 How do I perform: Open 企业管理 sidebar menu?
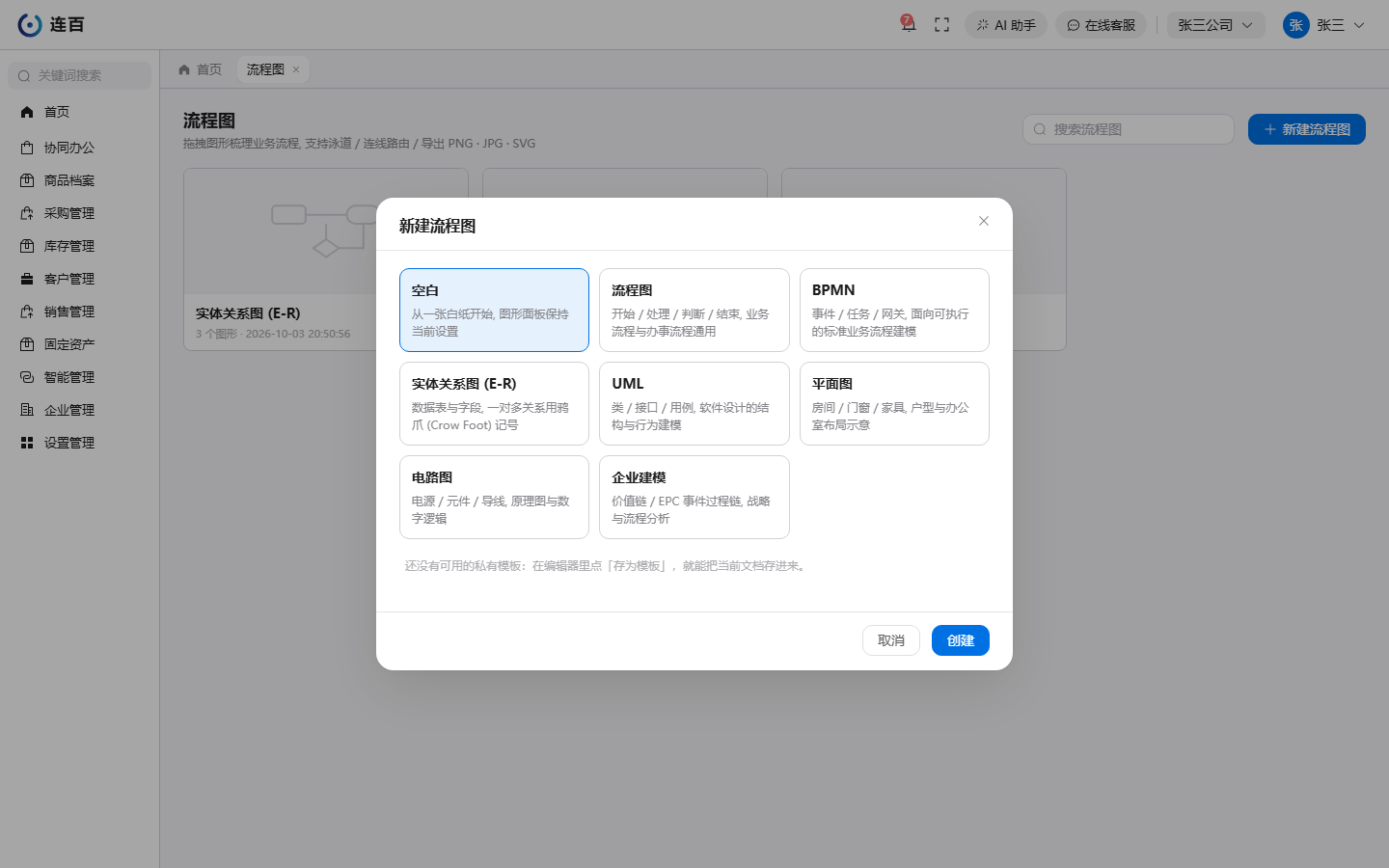point(80,410)
